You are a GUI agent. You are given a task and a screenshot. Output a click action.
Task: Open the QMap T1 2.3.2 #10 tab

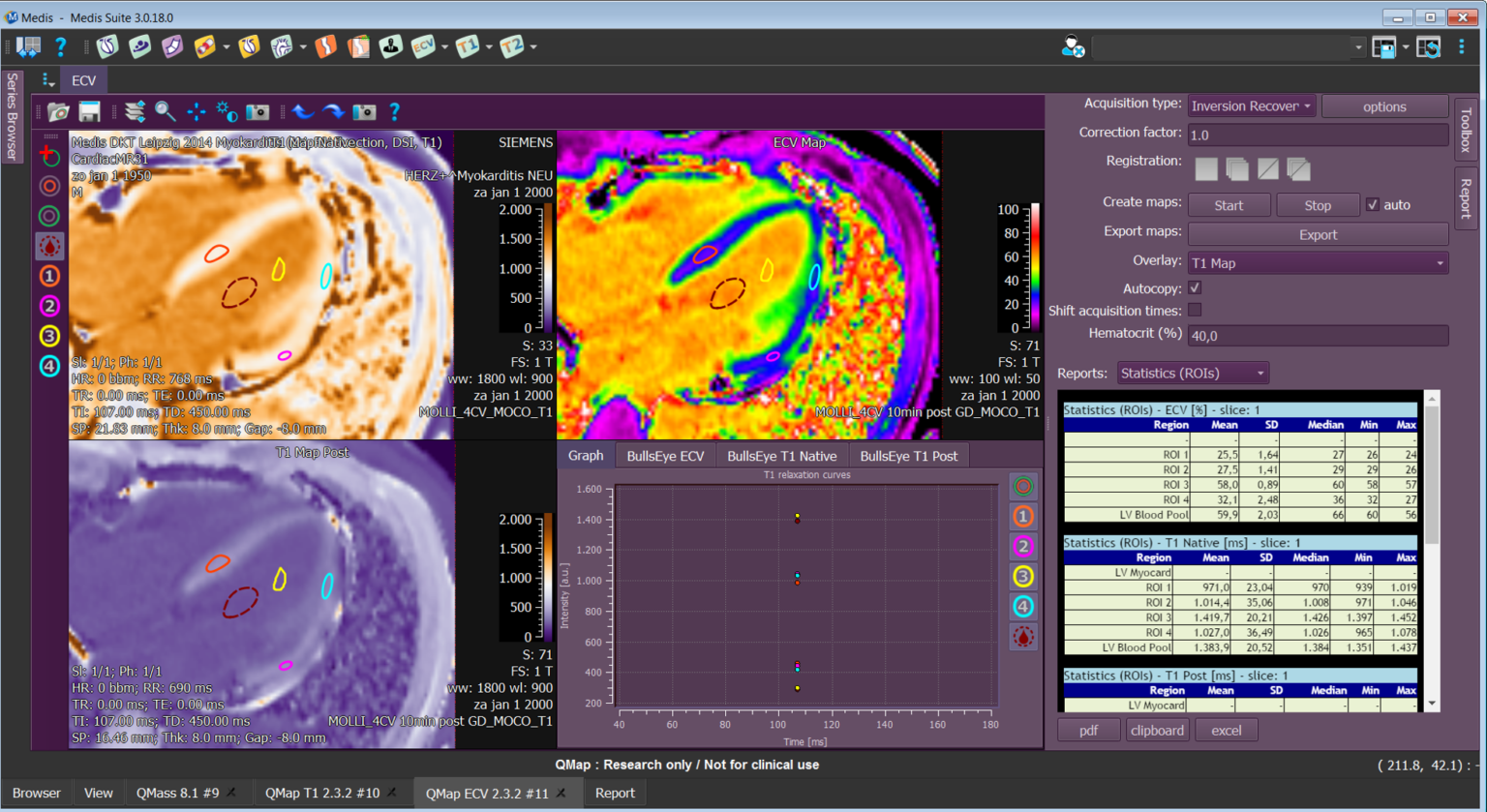click(x=322, y=793)
